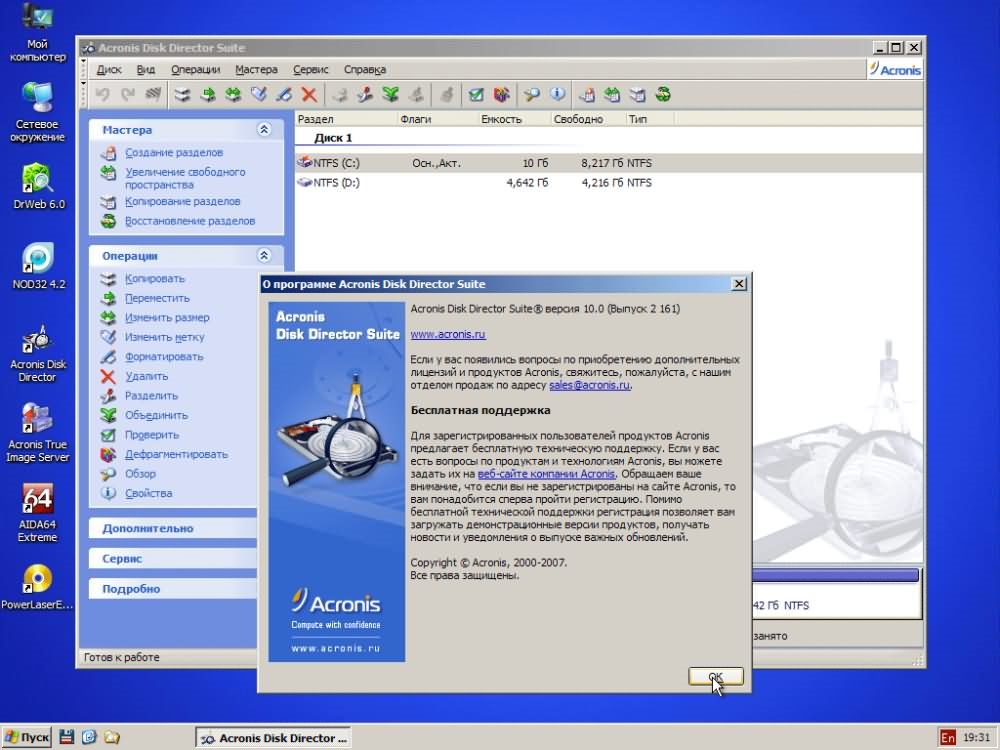Select the NTFS (D:) partition row
Viewport: 1000px width, 750px height.
[337, 183]
